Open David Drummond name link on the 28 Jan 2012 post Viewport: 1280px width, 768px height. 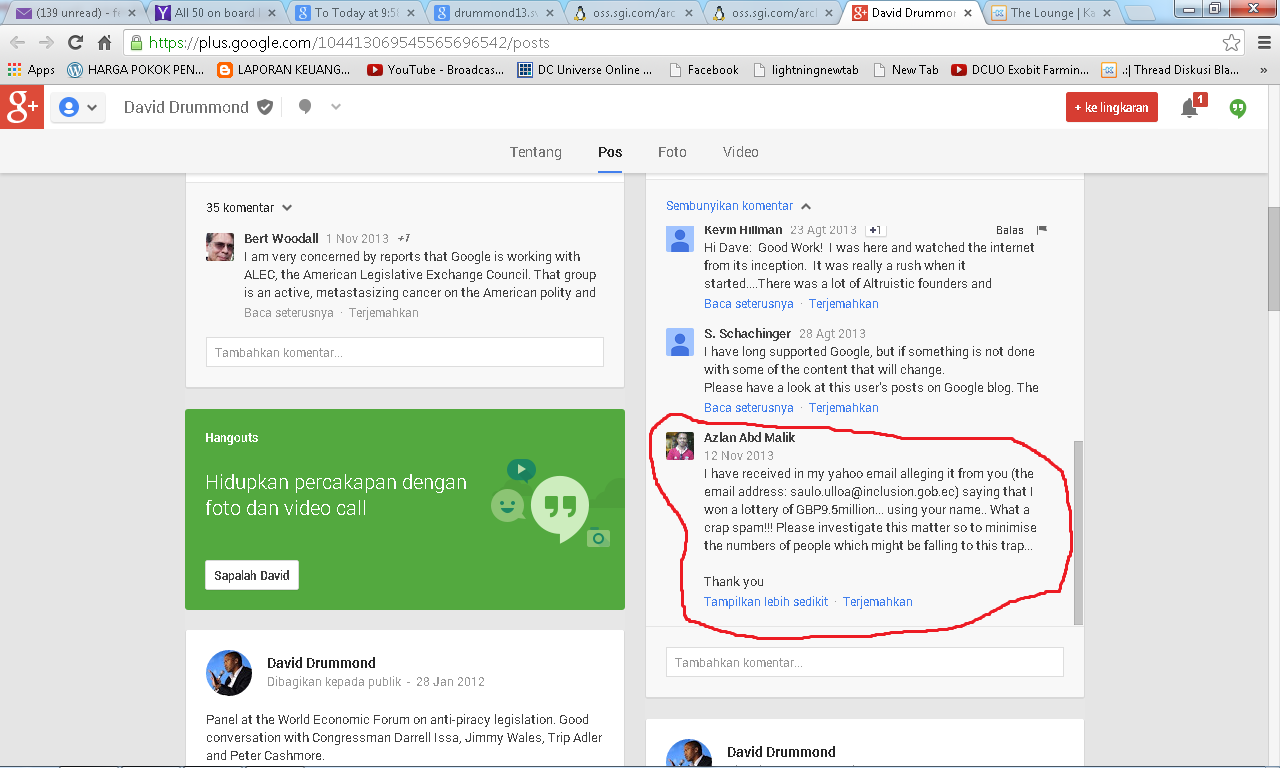point(321,663)
